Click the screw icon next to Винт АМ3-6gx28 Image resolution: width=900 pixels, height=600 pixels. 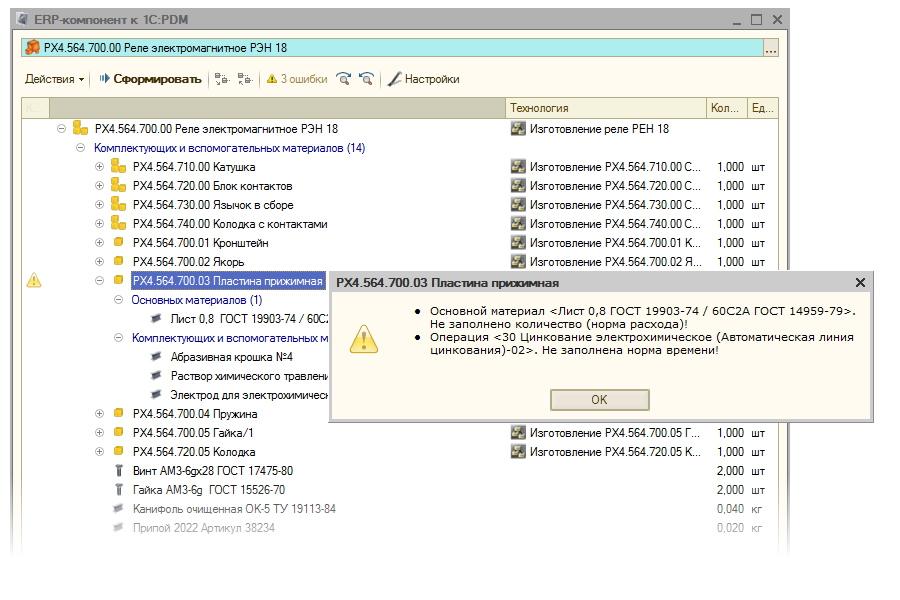click(118, 471)
